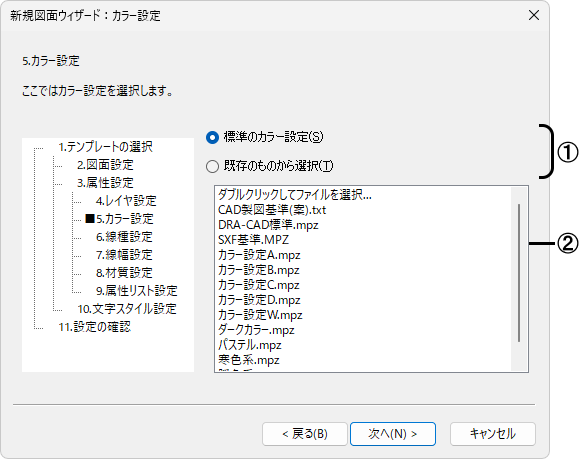Open 7.線幅設定 step
The width and height of the screenshot is (580, 459).
124,255
